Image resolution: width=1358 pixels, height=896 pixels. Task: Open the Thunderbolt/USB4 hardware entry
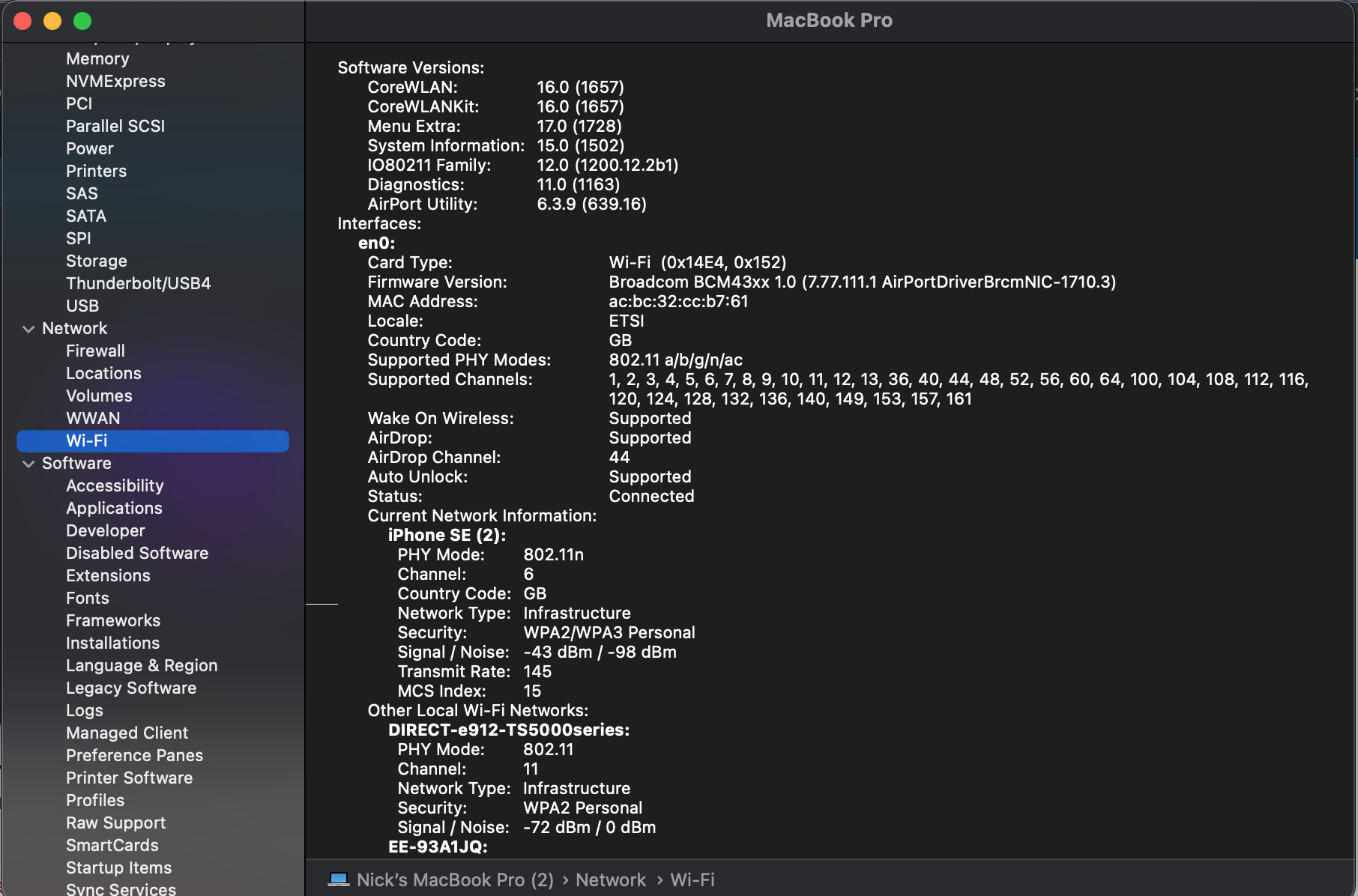point(138,283)
